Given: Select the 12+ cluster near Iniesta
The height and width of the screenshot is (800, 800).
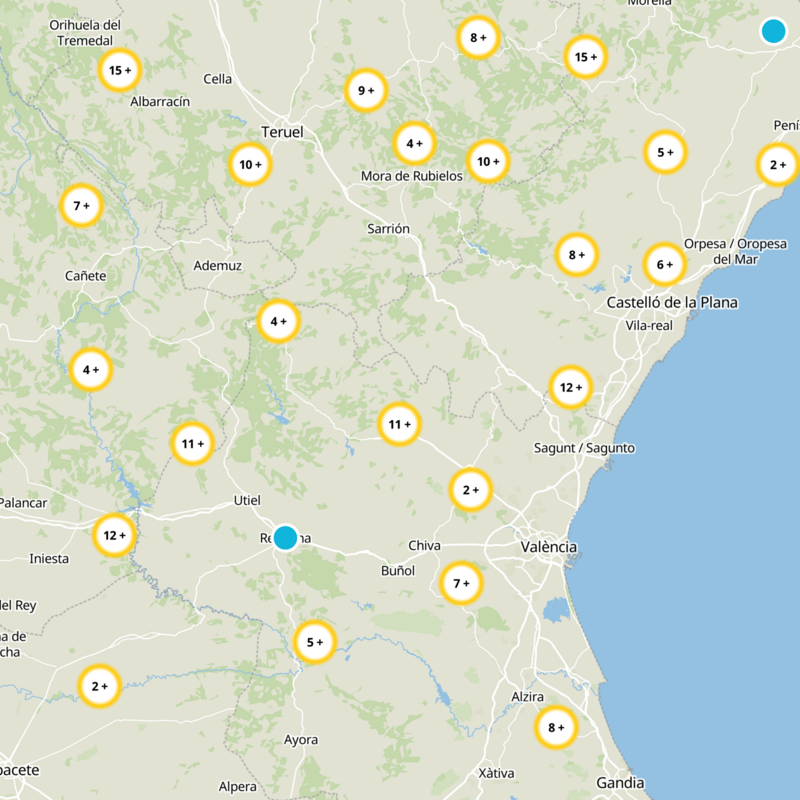Looking at the screenshot, I should tap(114, 536).
